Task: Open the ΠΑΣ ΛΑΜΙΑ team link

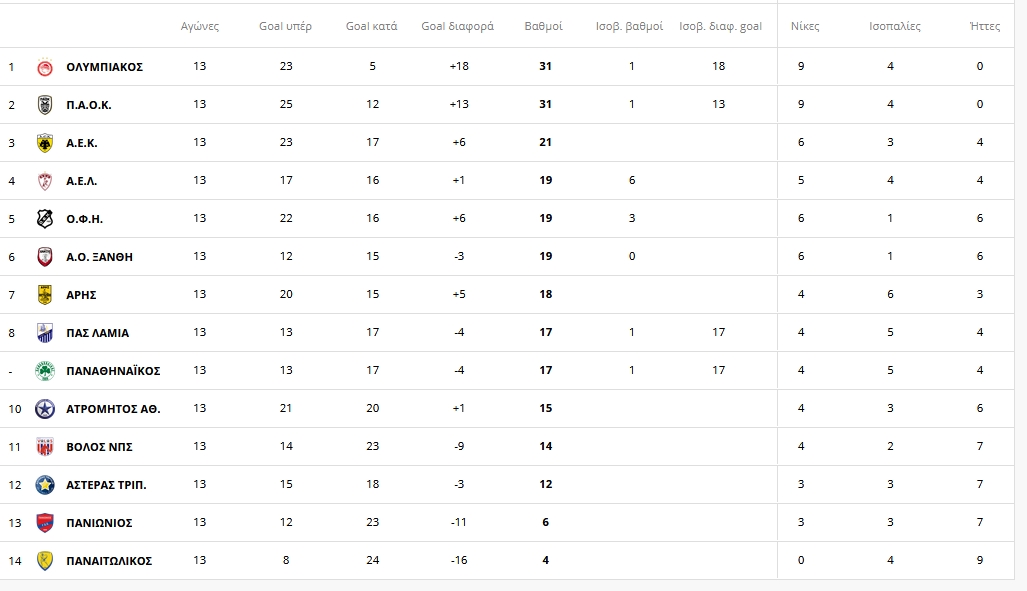Action: point(97,333)
